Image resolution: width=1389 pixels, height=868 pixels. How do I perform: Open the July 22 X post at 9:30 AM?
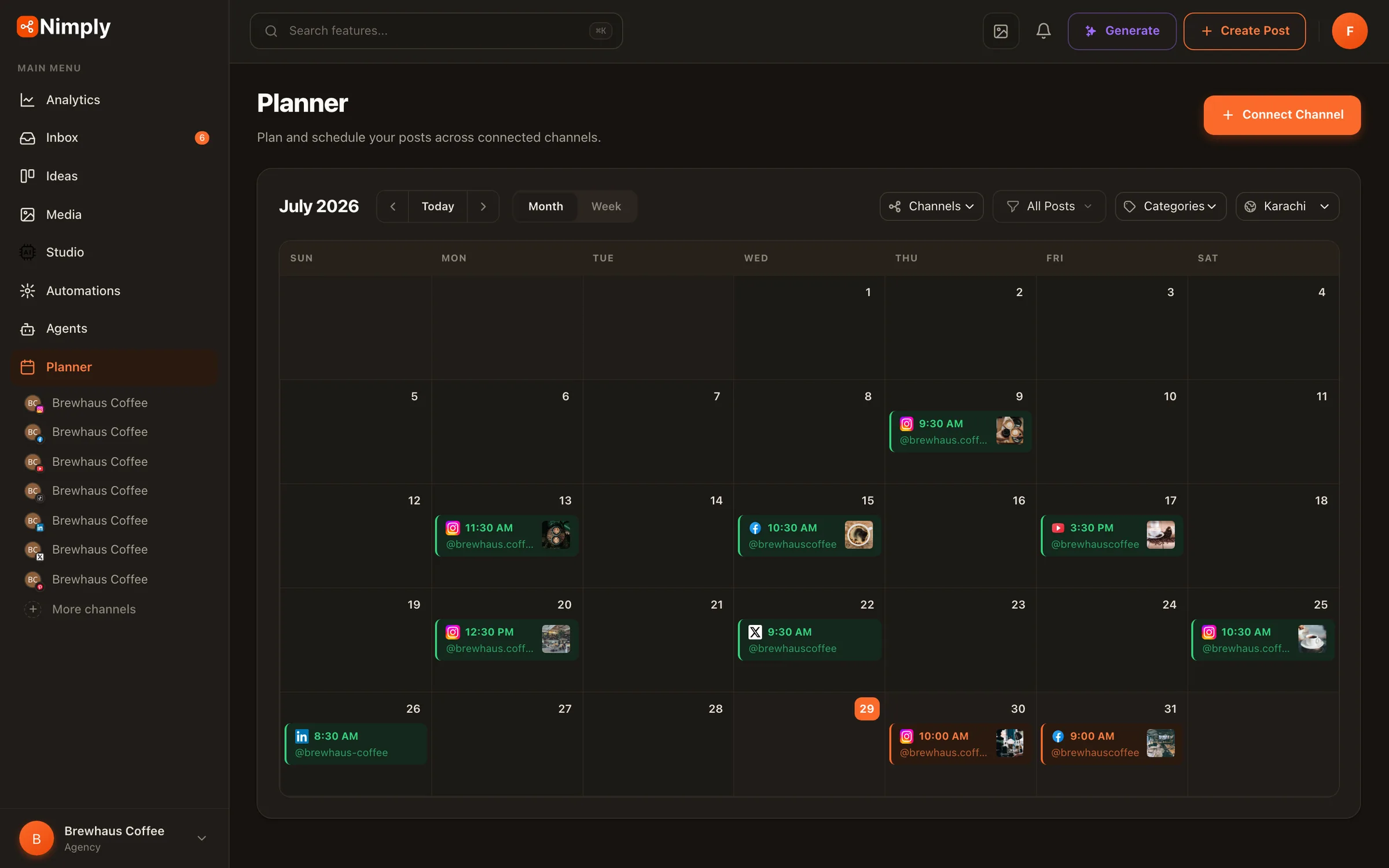pos(809,640)
